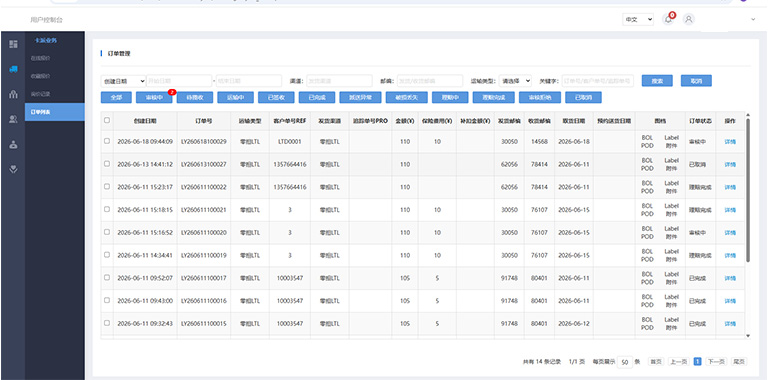Filter orders by 已取消 tab

583,97
